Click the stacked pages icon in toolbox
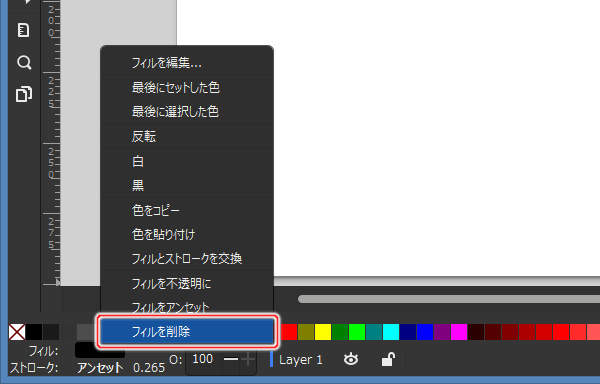Screen dimensions: 600x384 pyautogui.click(x=24, y=94)
